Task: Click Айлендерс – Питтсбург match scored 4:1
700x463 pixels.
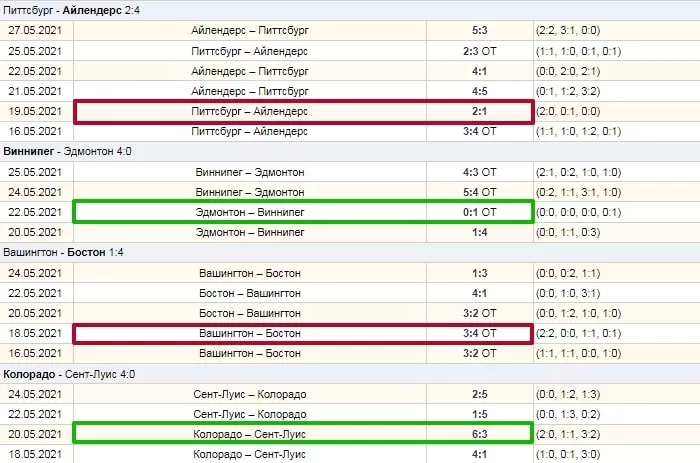Action: click(250, 71)
